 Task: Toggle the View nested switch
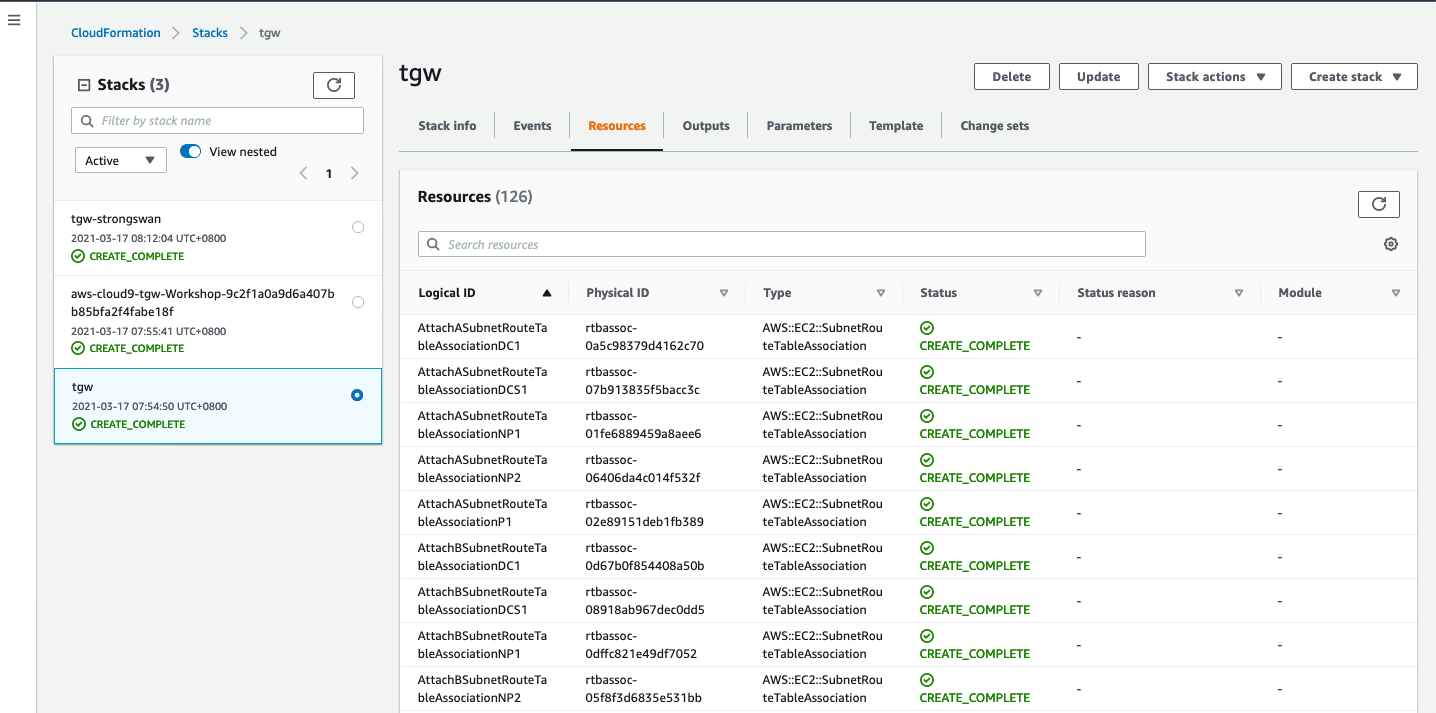pos(191,152)
